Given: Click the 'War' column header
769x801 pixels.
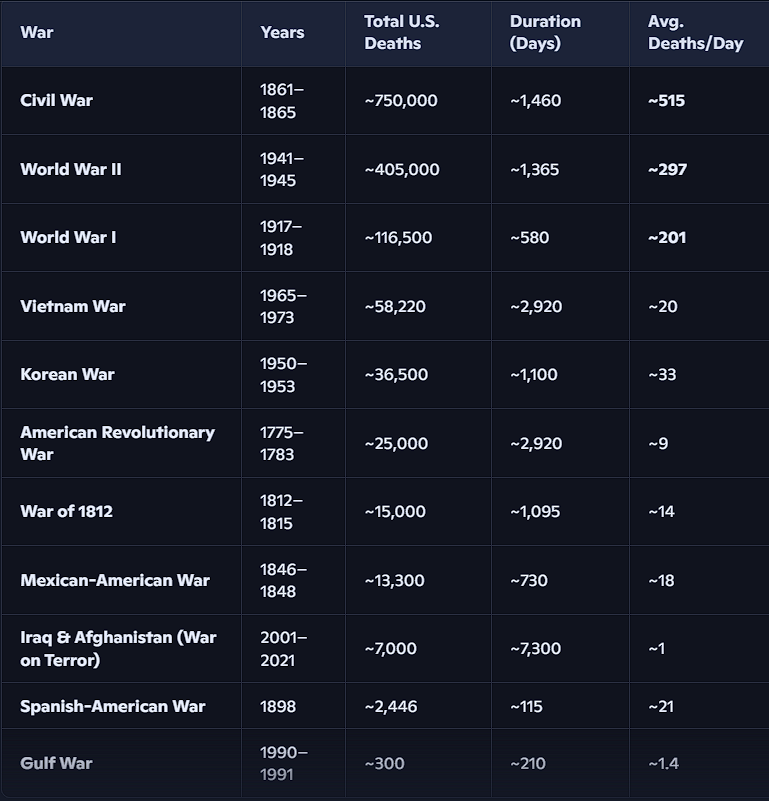Looking at the screenshot, I should point(37,32).
